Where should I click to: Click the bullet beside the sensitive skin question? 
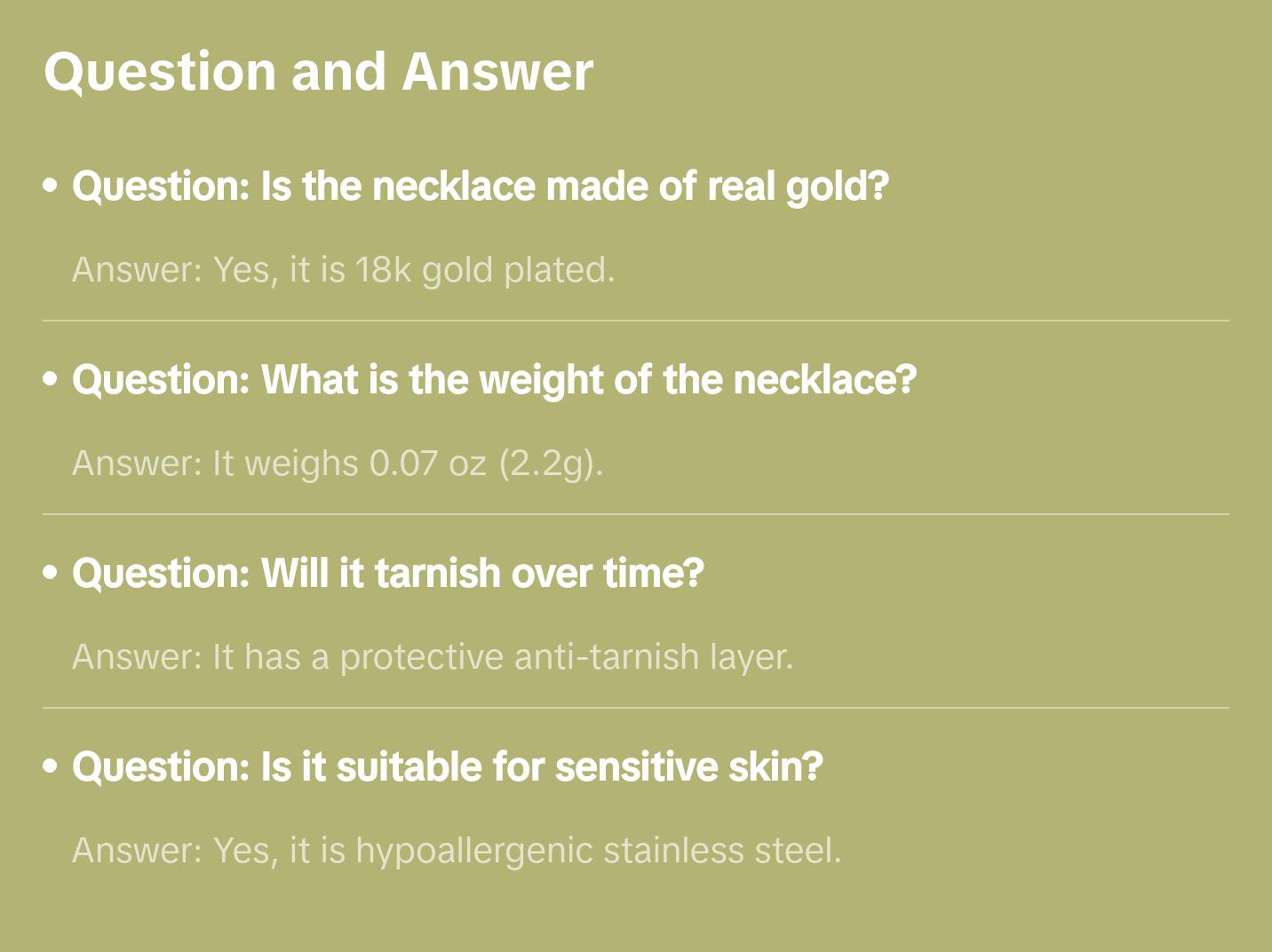coord(51,767)
